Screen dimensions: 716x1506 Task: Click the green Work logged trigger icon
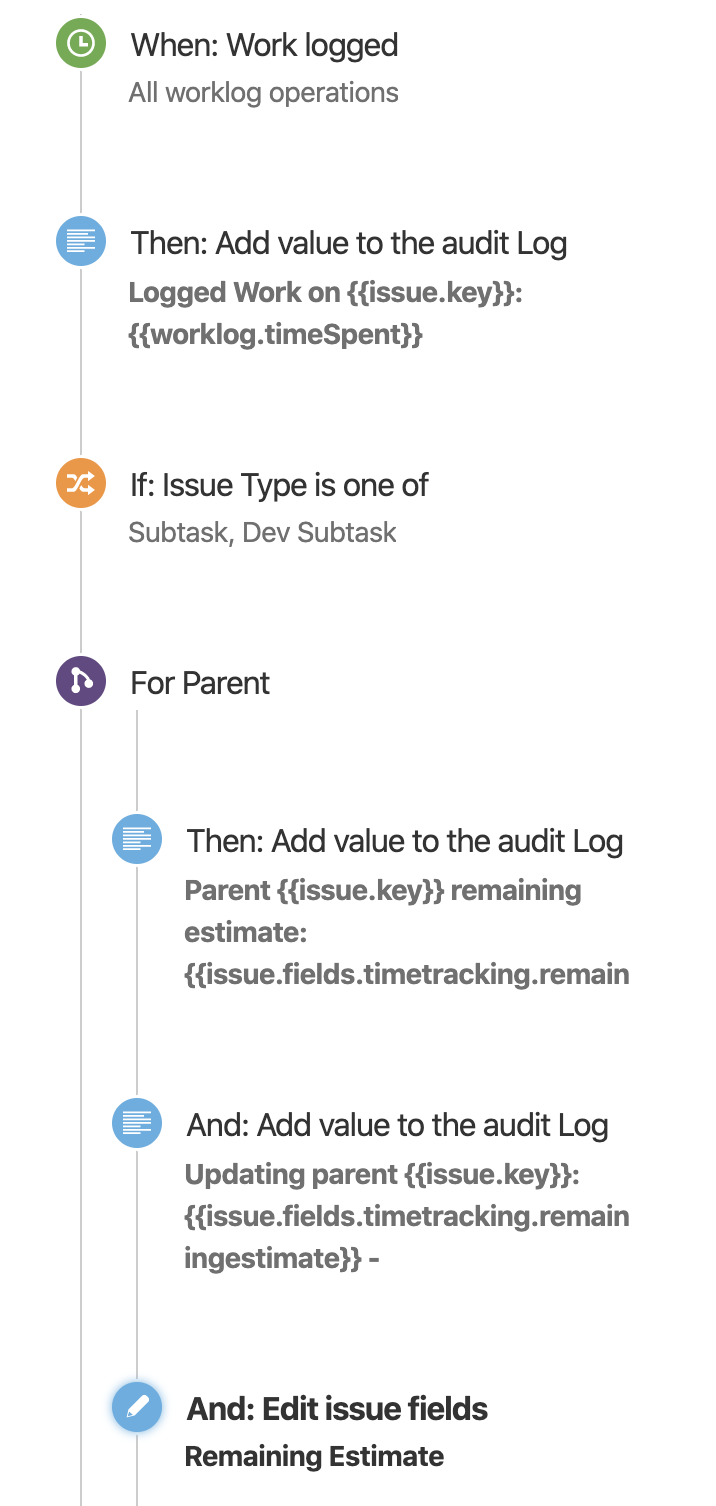pyautogui.click(x=80, y=43)
